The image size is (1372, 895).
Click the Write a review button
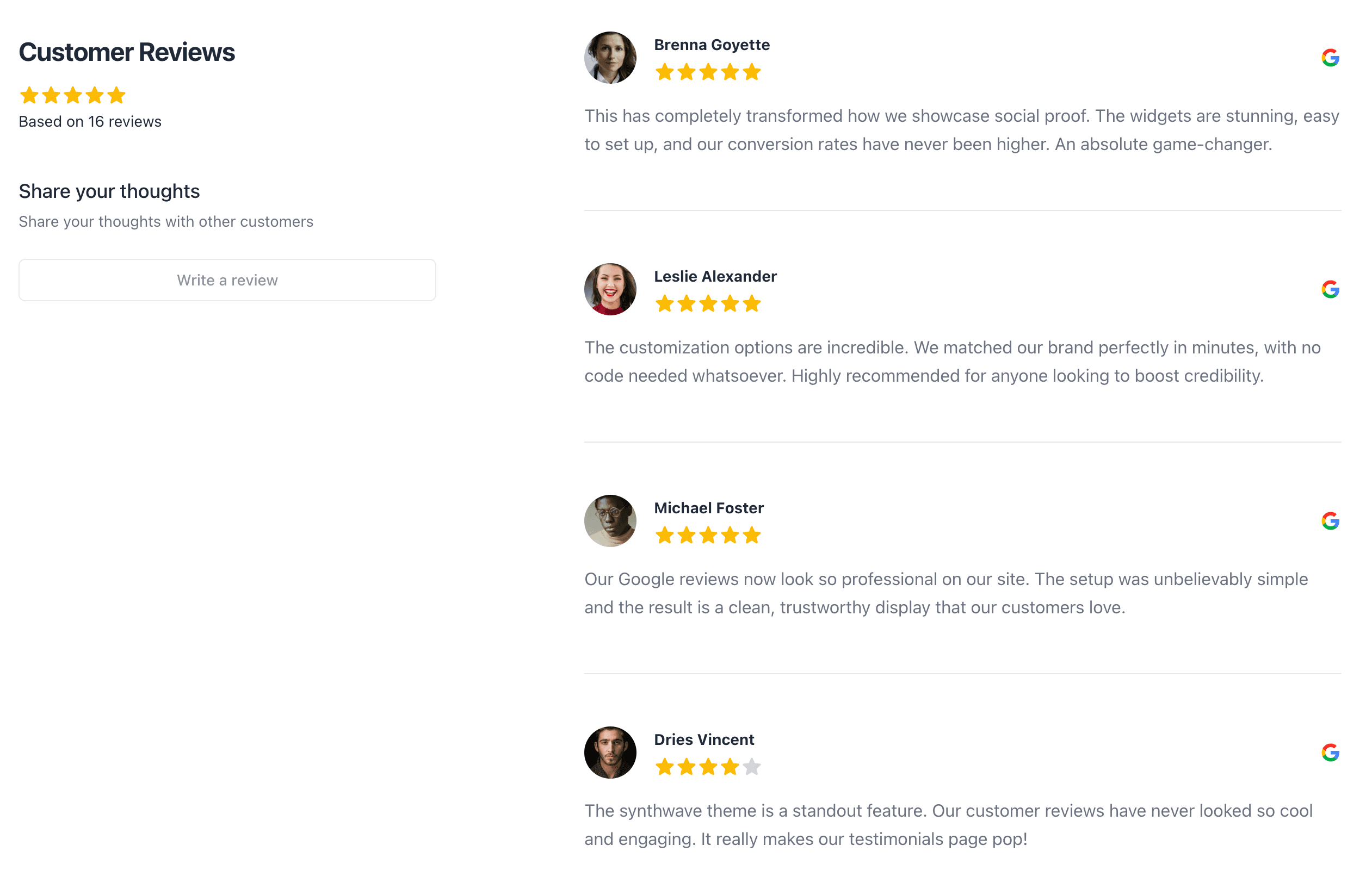227,280
